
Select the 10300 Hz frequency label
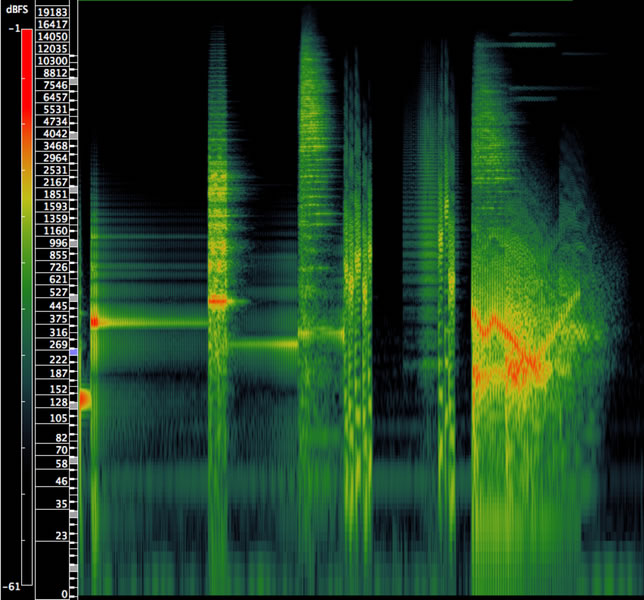(x=51, y=61)
